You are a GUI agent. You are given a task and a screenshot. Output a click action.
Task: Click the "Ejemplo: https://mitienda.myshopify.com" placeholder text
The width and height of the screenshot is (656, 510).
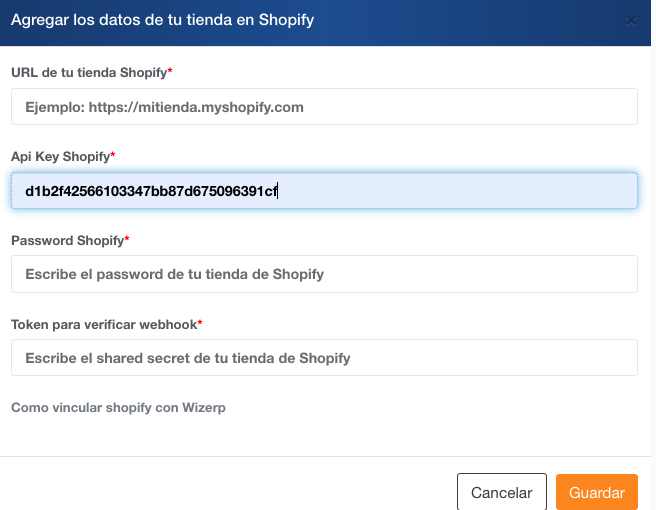coord(164,106)
